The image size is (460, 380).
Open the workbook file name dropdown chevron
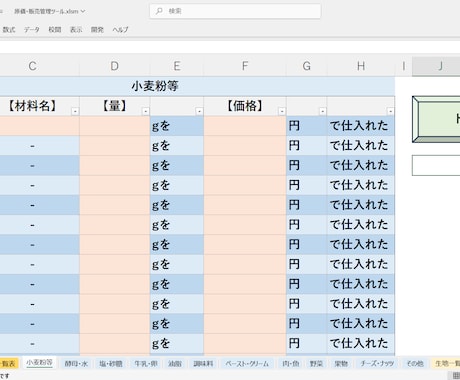coord(83,11)
